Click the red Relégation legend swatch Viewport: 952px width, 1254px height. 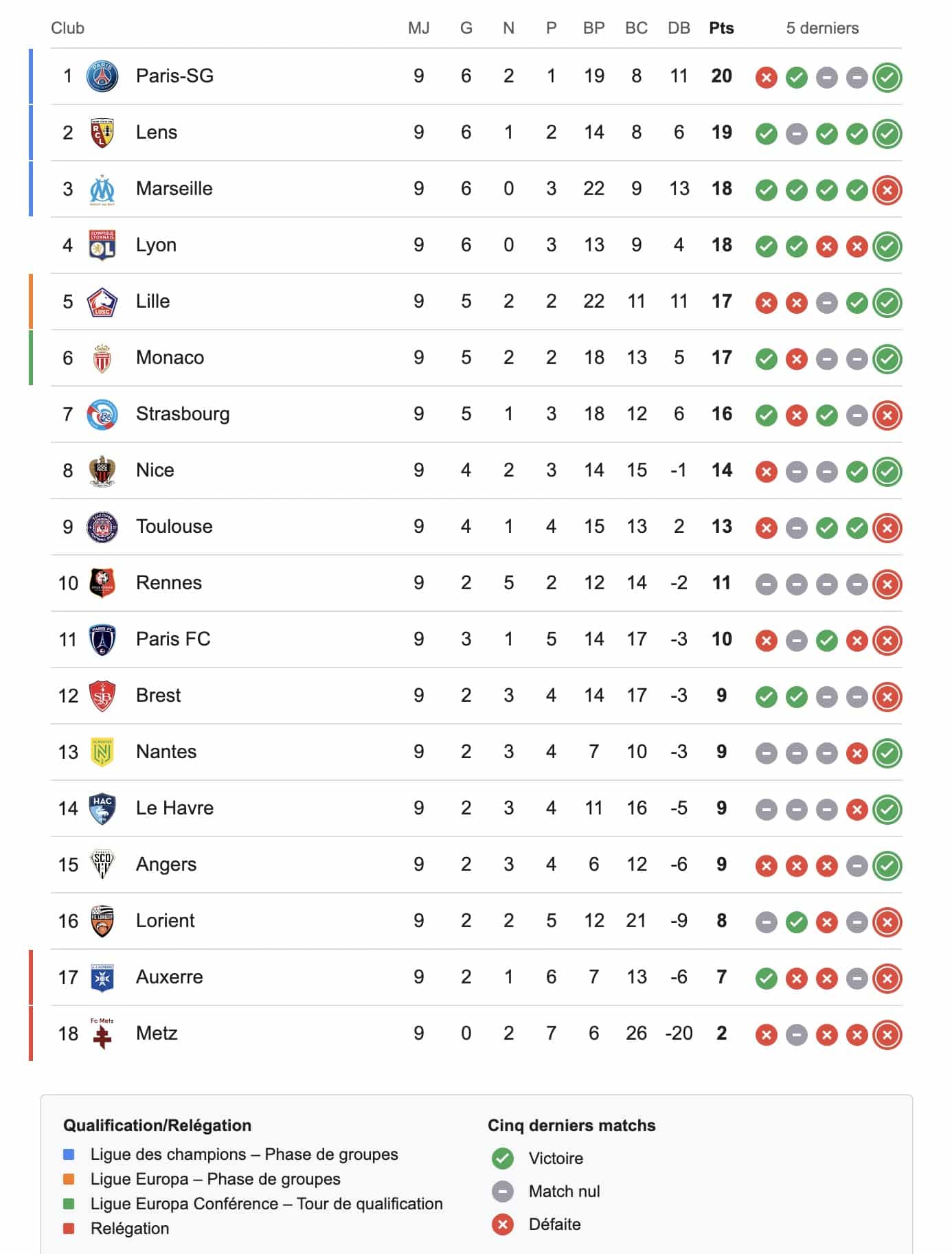point(69,1229)
